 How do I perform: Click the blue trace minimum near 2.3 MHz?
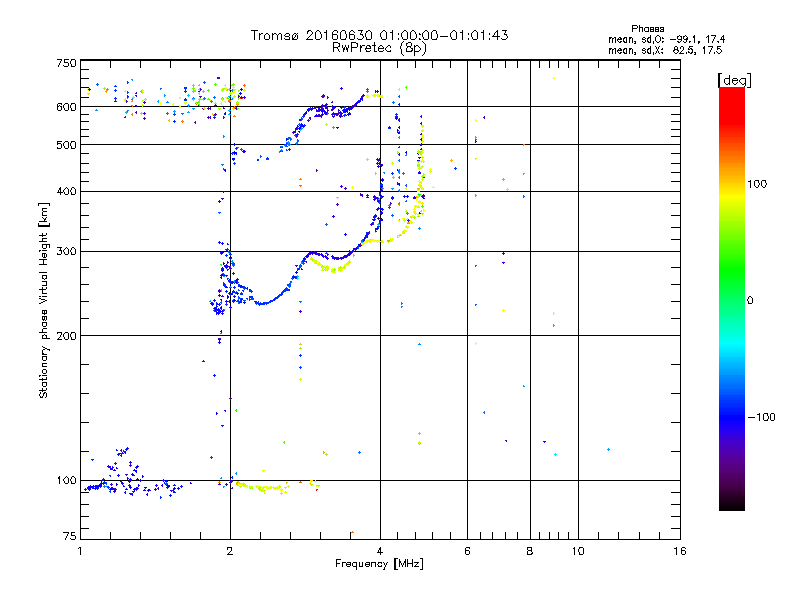[261, 304]
